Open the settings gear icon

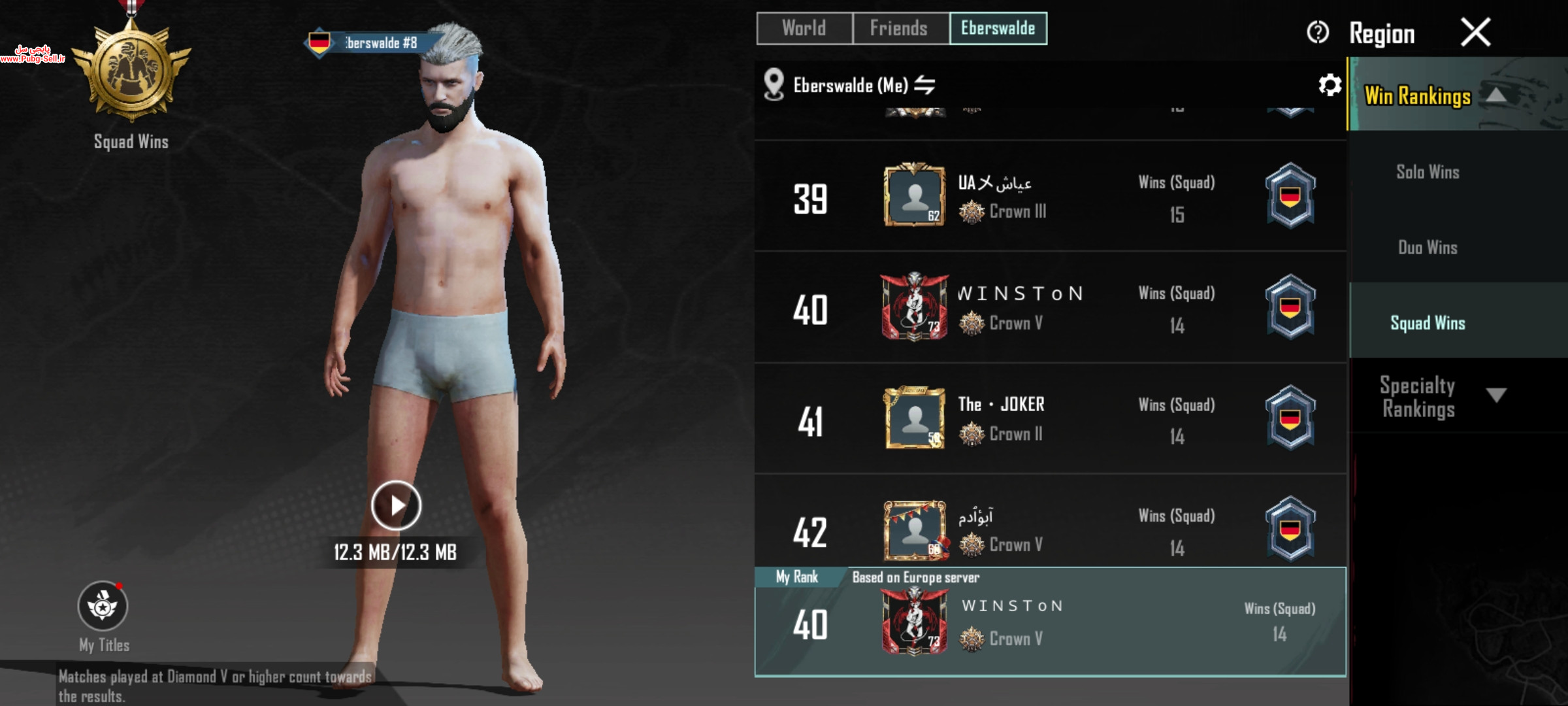click(1330, 85)
